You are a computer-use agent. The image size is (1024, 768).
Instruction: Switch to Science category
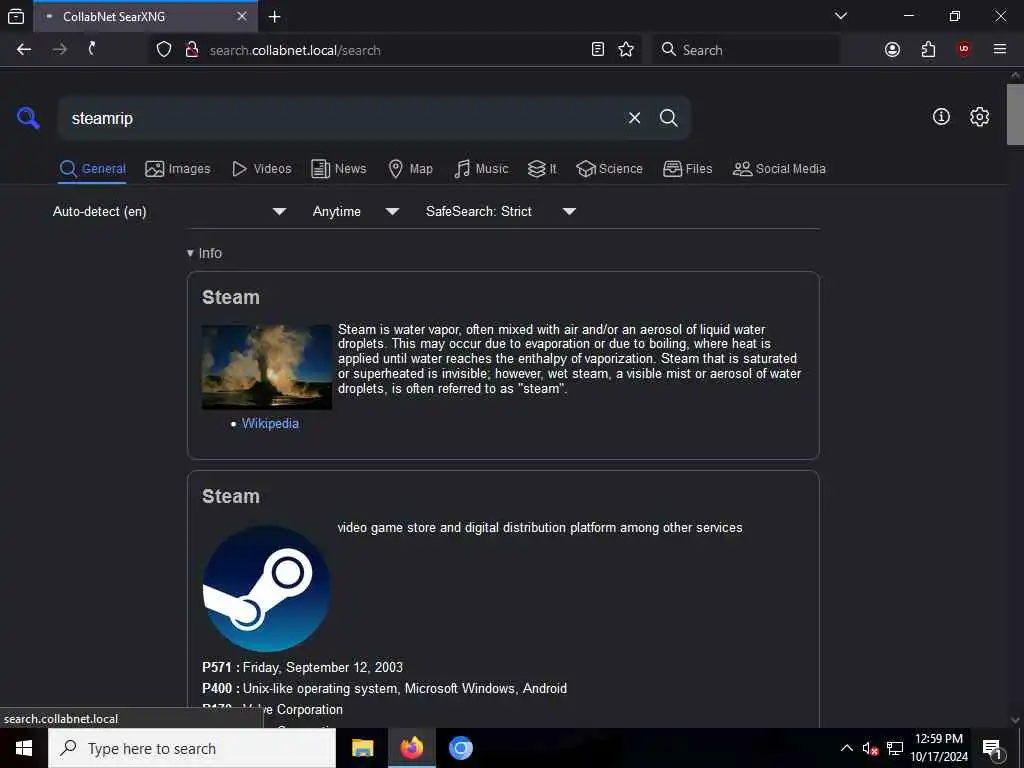pos(609,168)
